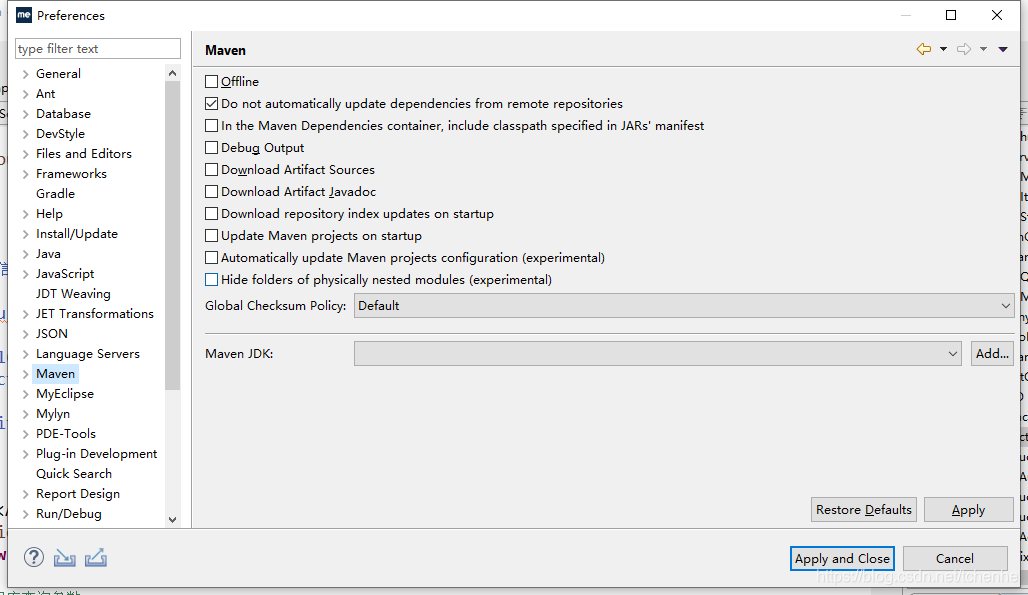
Task: Open the back history dropdown arrow
Action: coord(943,49)
